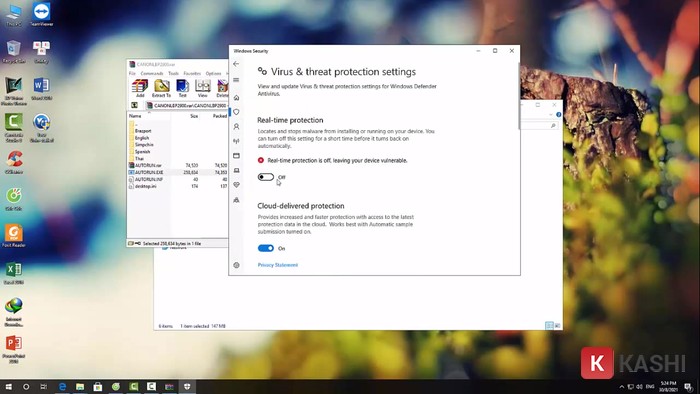Viewport: 700px width, 394px height.
Task: Open TeamViewer desktop shortcut
Action: 41,14
